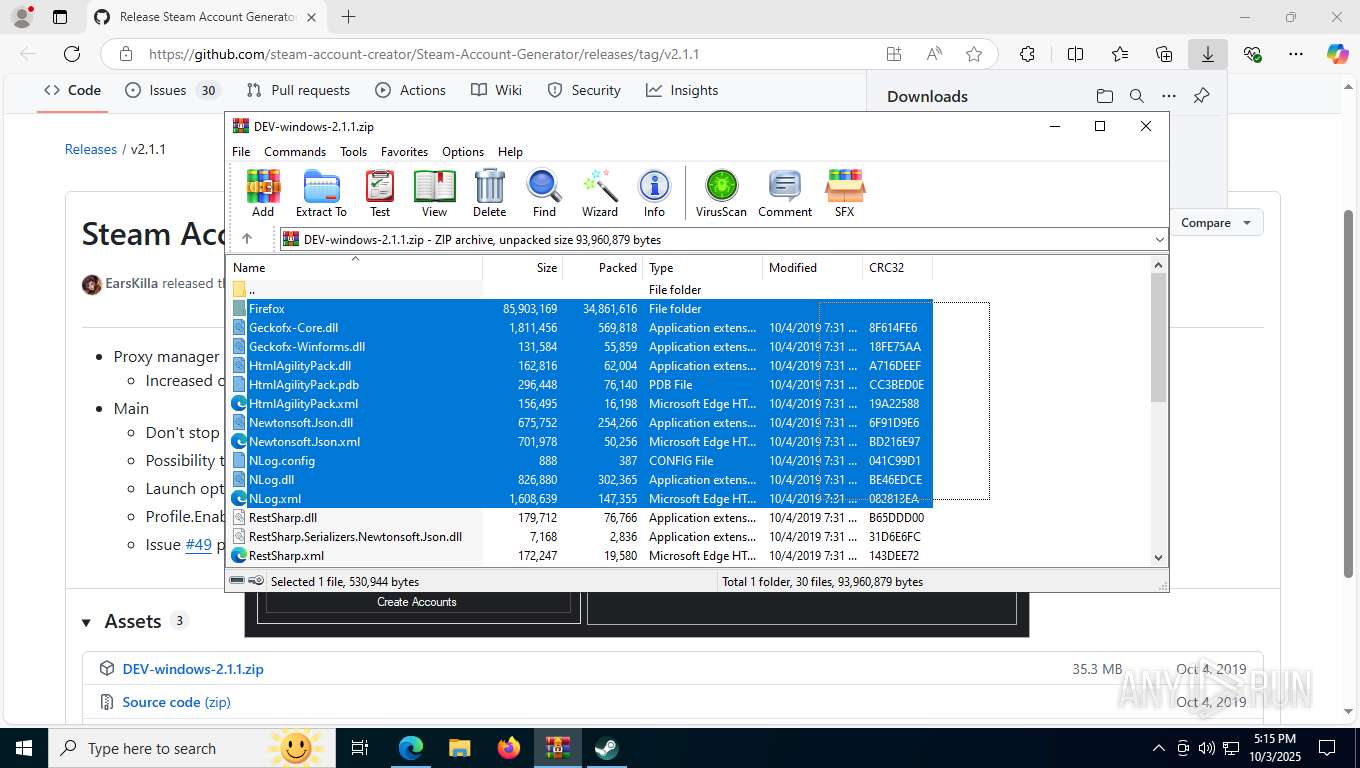Click the View file icon
The image size is (1360, 768).
point(434,193)
